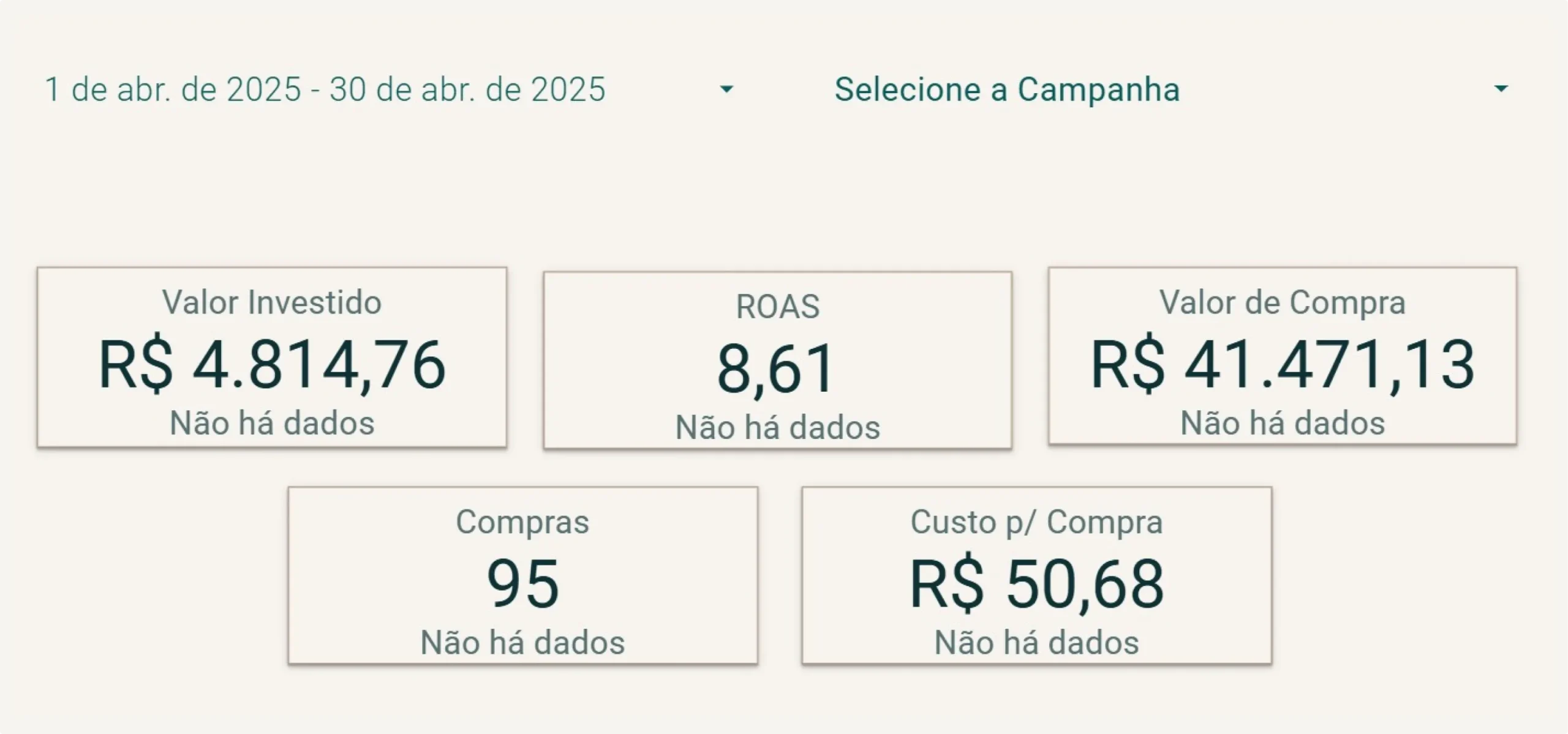
Task: Click 'Não há dados' under Compras count
Action: [522, 643]
